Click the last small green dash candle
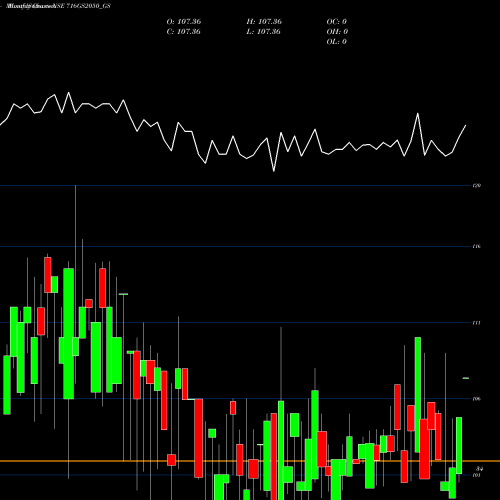 466,378
